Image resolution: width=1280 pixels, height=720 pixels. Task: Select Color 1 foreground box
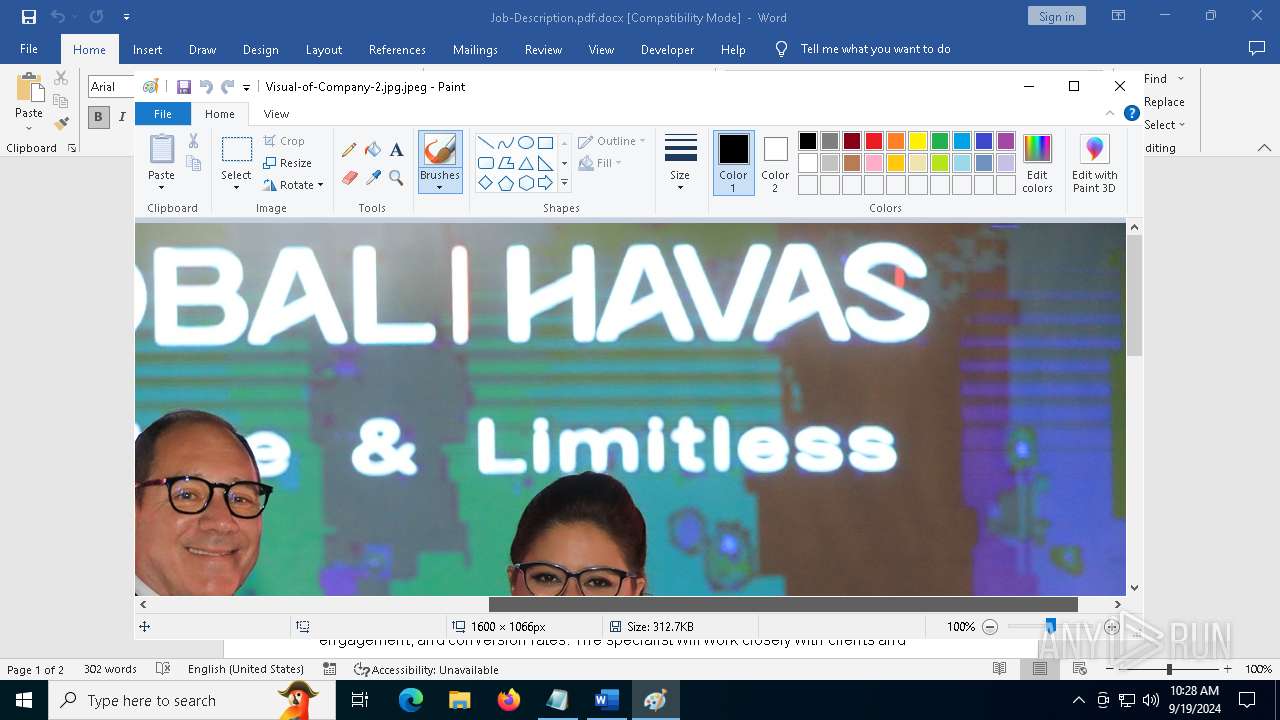pyautogui.click(x=733, y=163)
